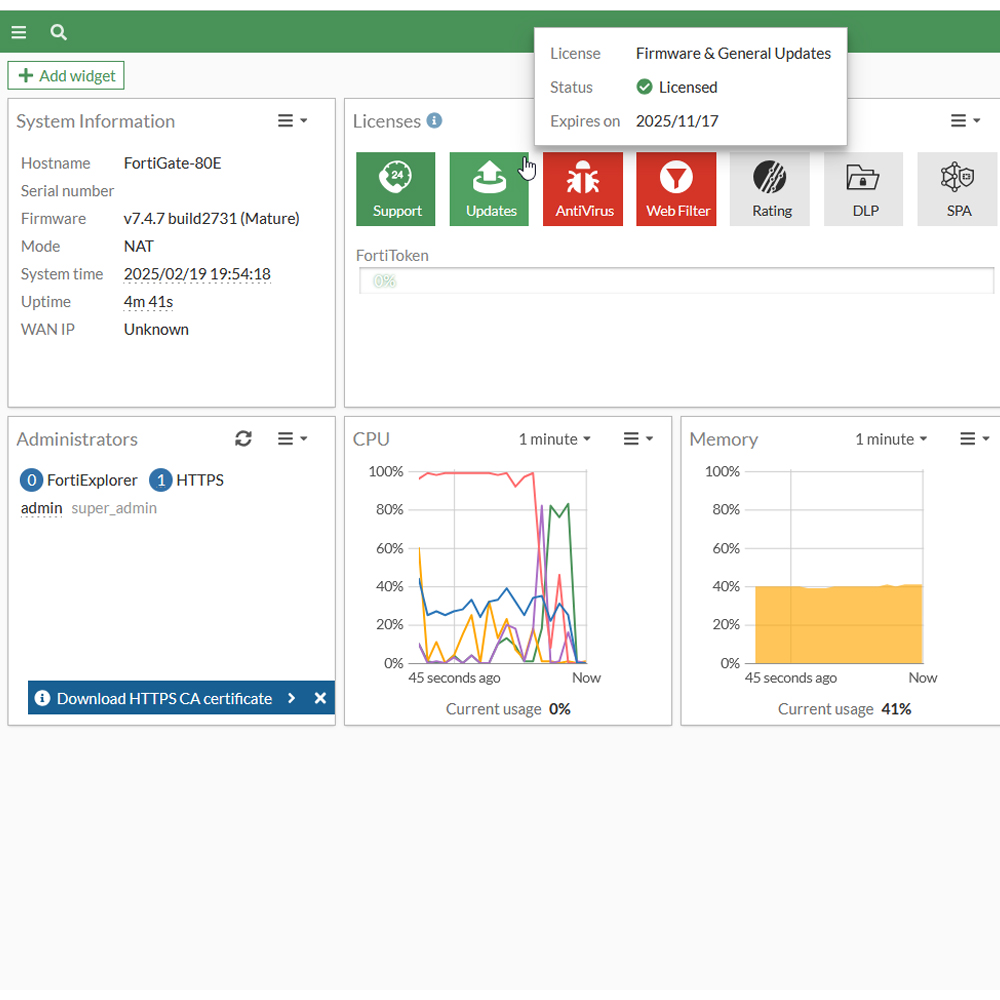Image resolution: width=1000 pixels, height=1000 pixels.
Task: Click the search magnifier icon
Action: 59,32
